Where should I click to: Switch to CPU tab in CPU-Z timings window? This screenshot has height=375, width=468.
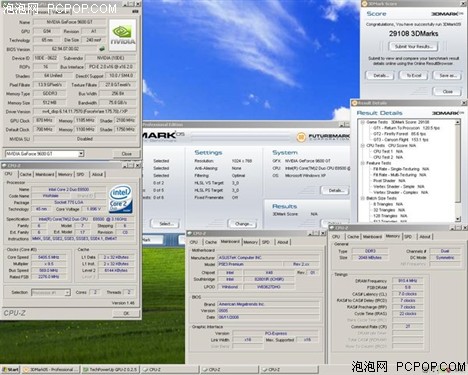(x=336, y=236)
